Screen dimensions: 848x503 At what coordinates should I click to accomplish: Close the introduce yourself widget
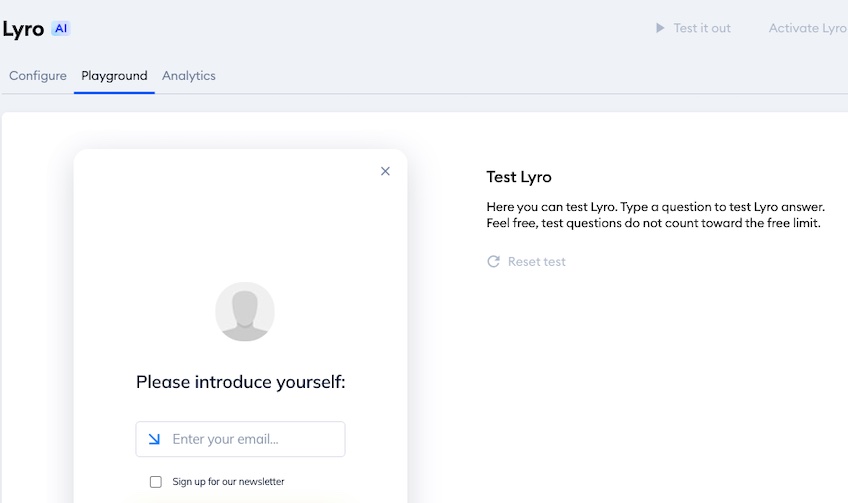[385, 171]
